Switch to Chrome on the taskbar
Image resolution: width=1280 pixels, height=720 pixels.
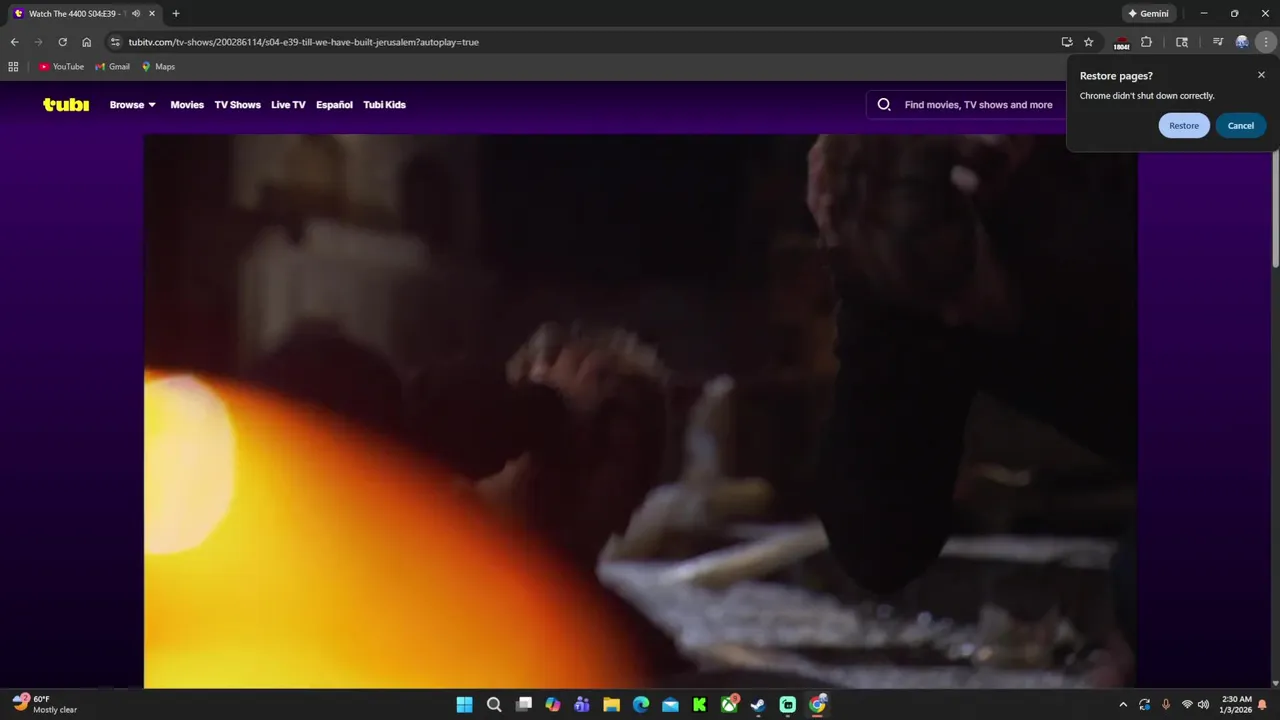tap(818, 704)
